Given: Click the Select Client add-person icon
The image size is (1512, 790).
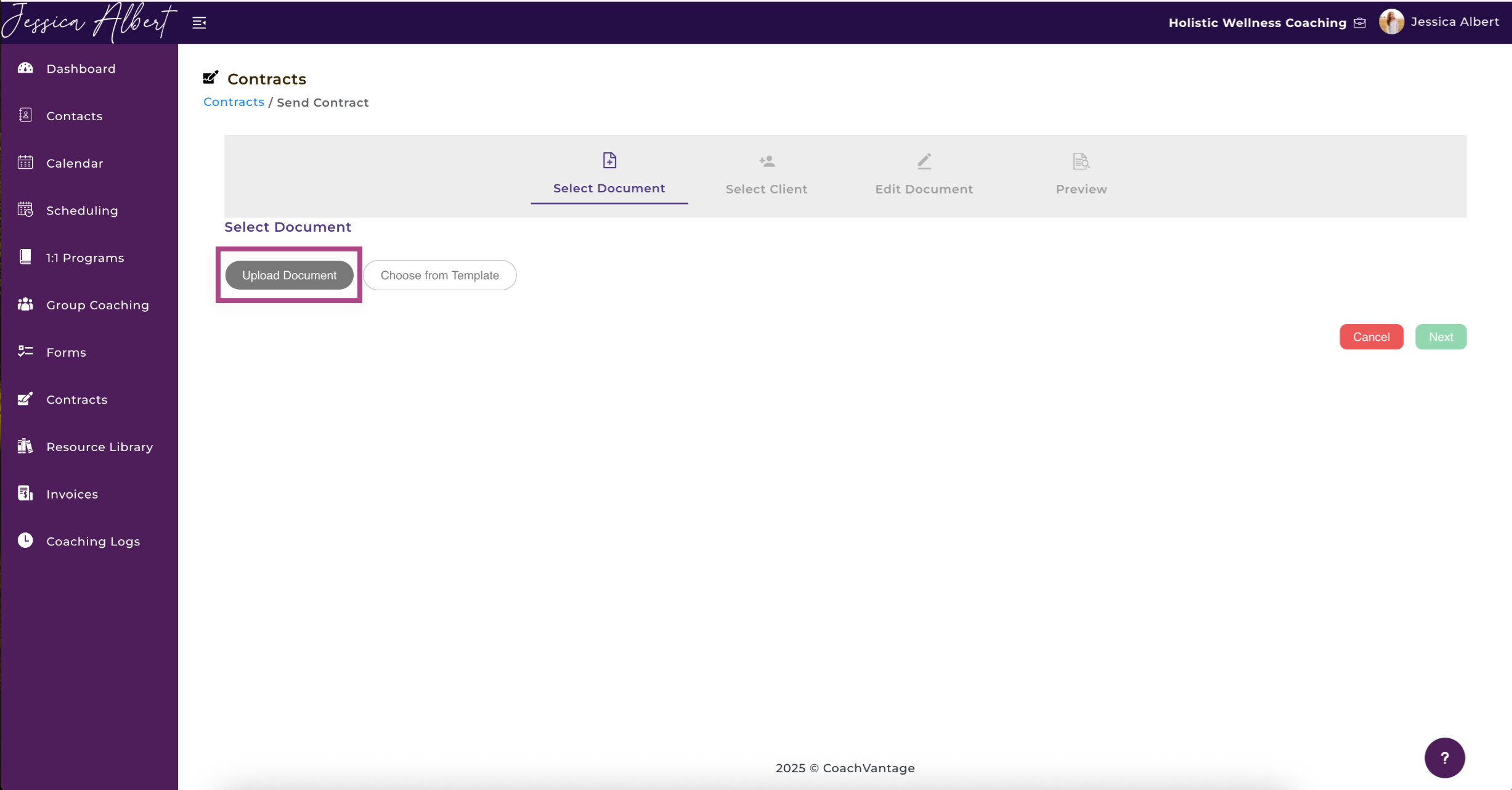Looking at the screenshot, I should [x=767, y=161].
